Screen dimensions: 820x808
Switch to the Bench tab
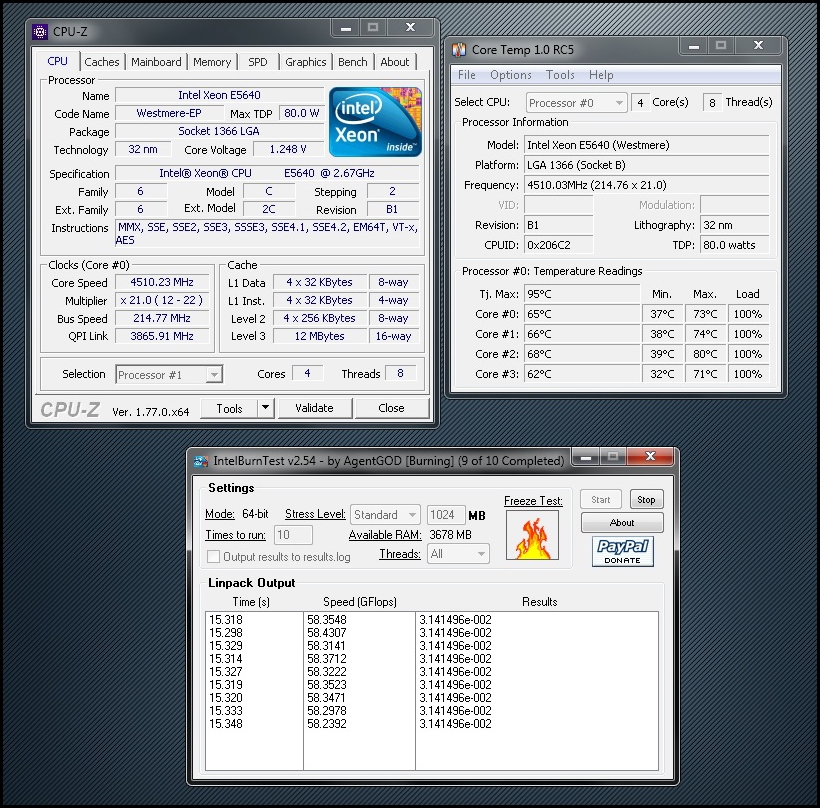coord(352,62)
